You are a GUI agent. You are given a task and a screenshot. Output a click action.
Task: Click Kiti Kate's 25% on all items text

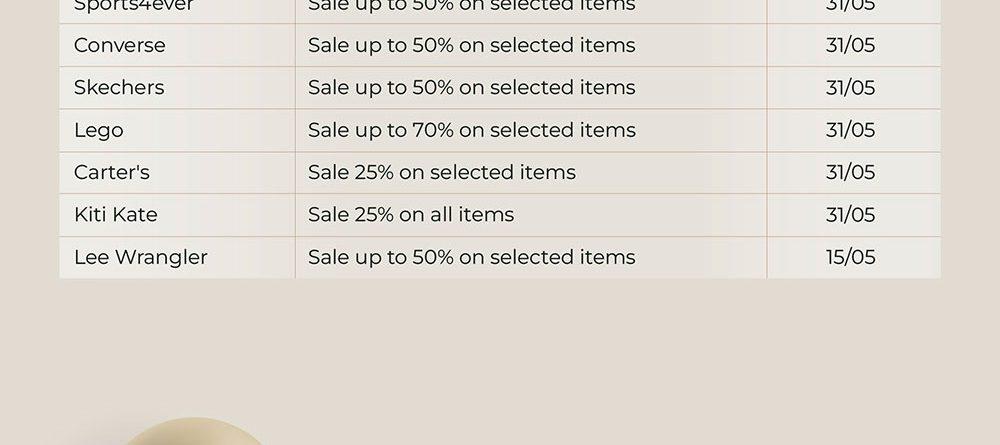[411, 214]
